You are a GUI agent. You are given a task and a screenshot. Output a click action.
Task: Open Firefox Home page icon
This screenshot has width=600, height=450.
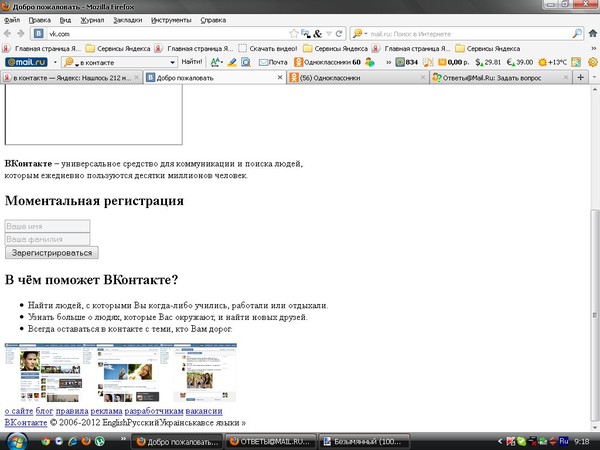coord(593,33)
